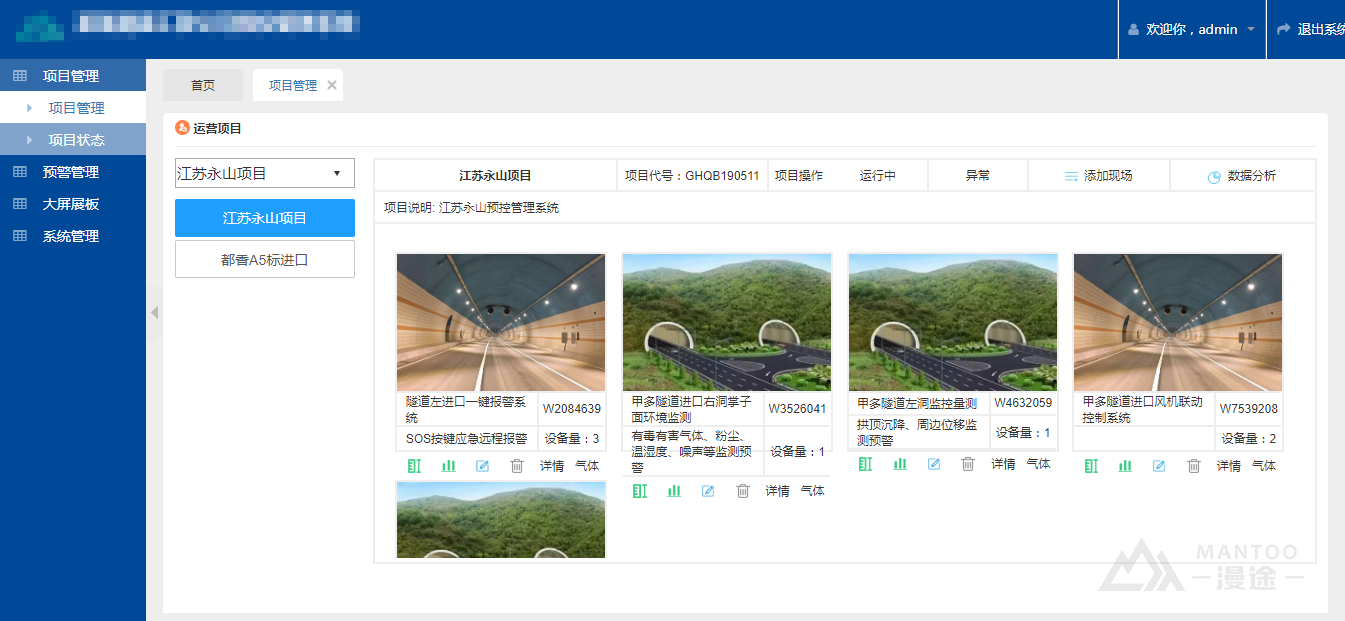Open 详情 link for 甲多隧道进口右洞掌子面环境监测
This screenshot has height=621, width=1345.
point(777,491)
